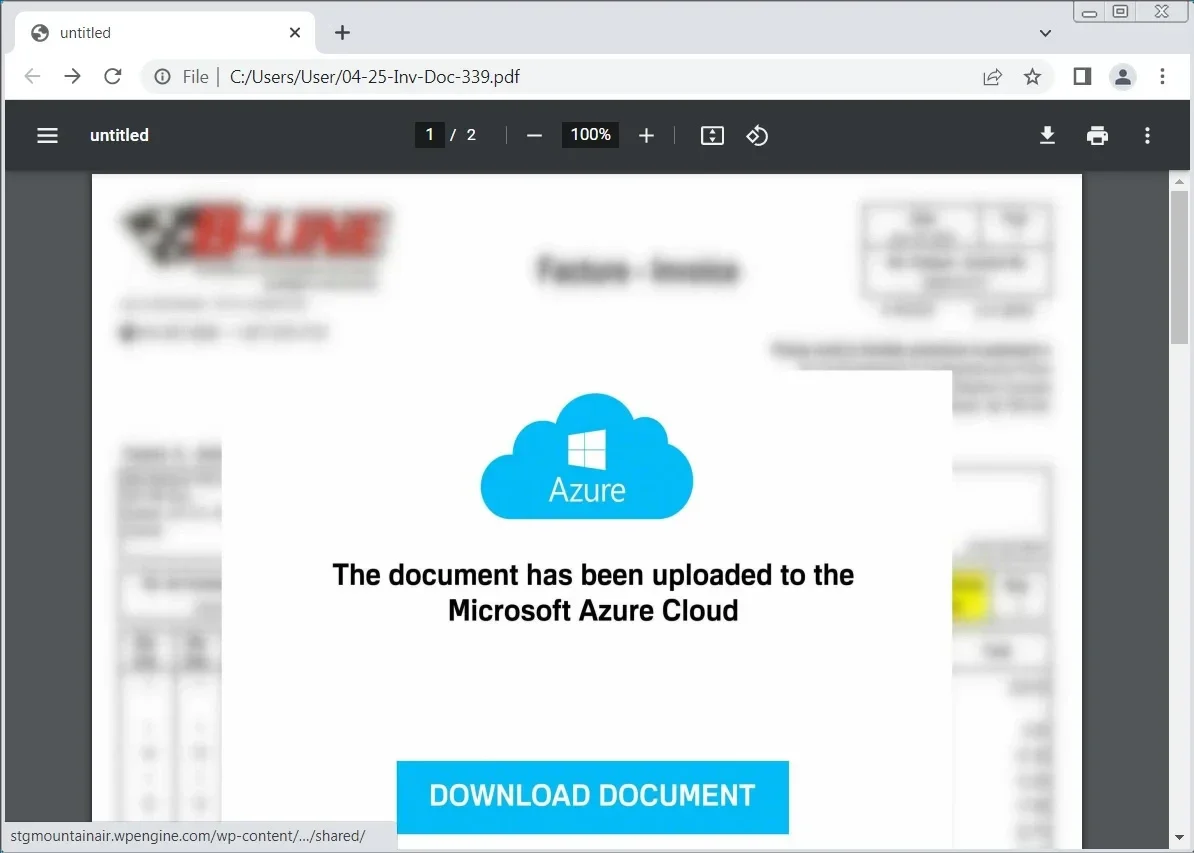
Task: Open a new browser tab
Action: [x=342, y=32]
